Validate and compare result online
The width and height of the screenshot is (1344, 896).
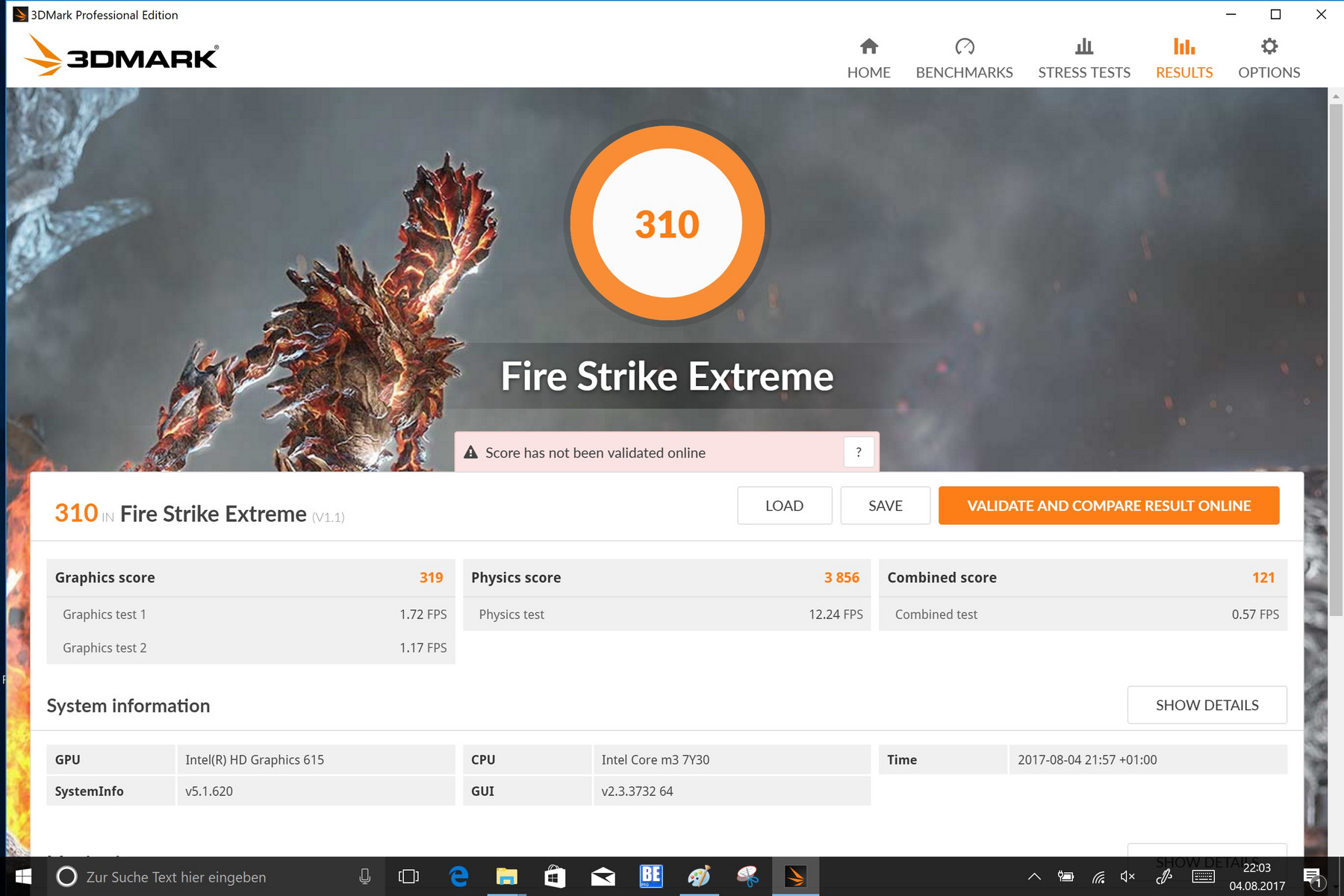tap(1109, 505)
